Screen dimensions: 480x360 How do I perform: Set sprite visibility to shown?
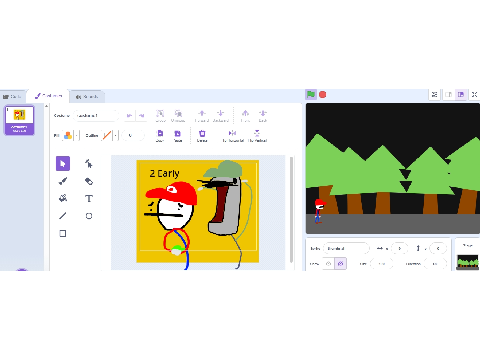328,264
